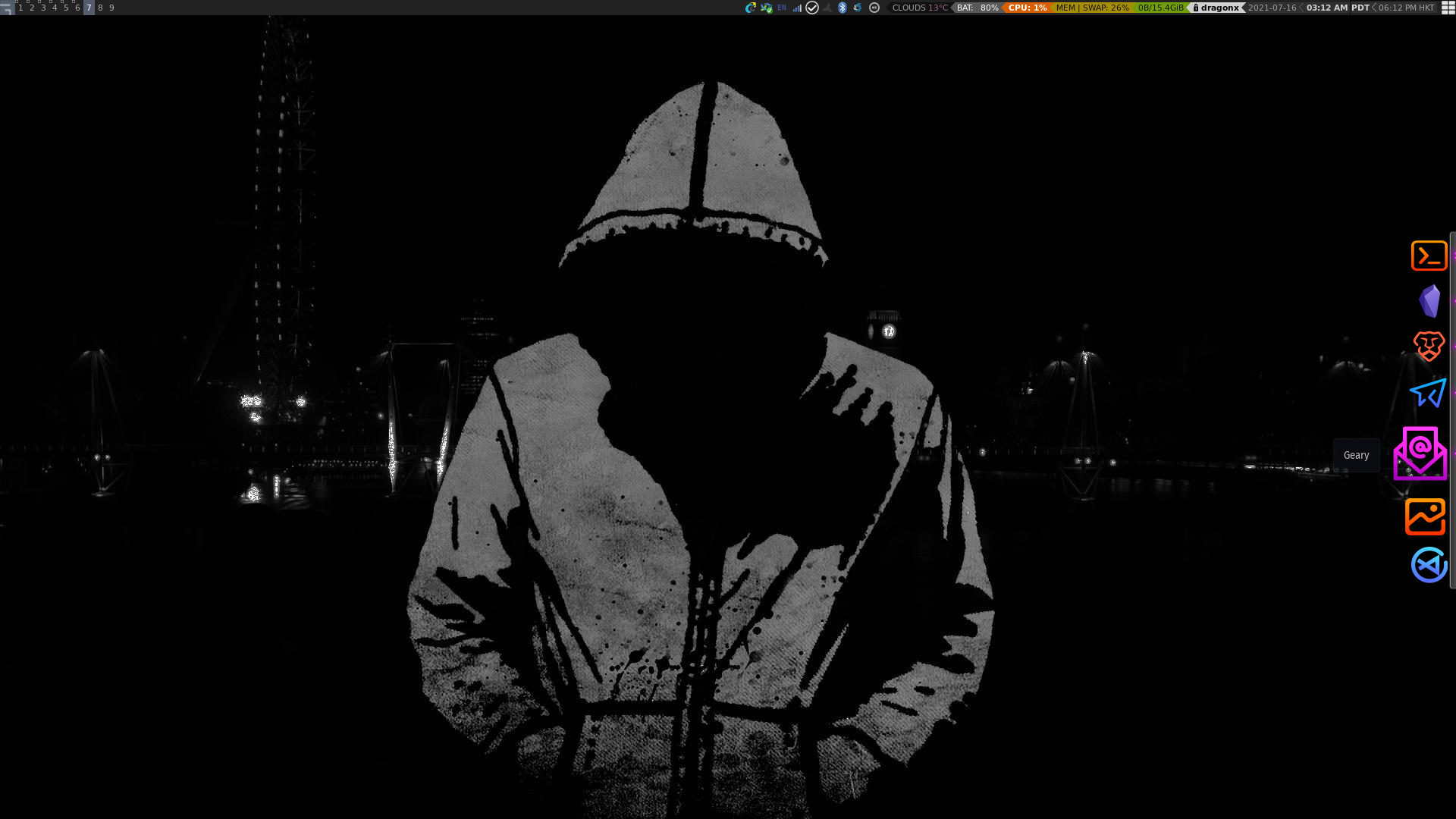Open Brave browser lion icon
This screenshot has height=819, width=1456.
[x=1429, y=347]
